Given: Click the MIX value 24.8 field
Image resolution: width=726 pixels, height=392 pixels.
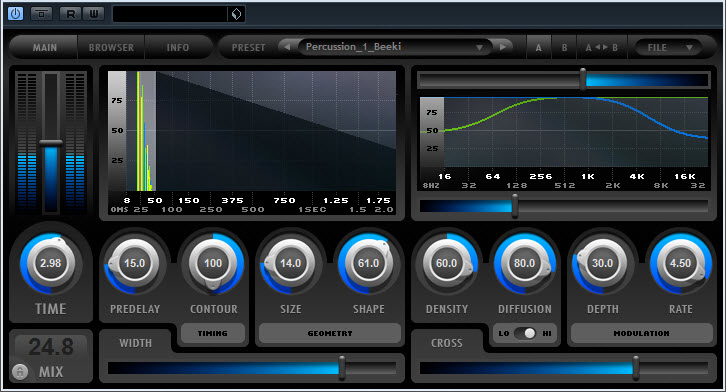Looking at the screenshot, I should [x=51, y=347].
